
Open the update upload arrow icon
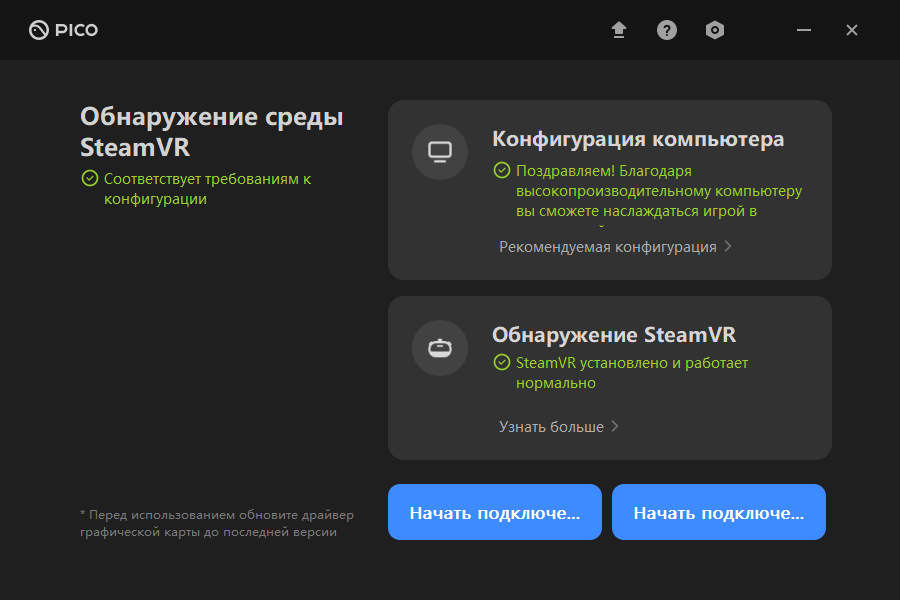(x=619, y=30)
